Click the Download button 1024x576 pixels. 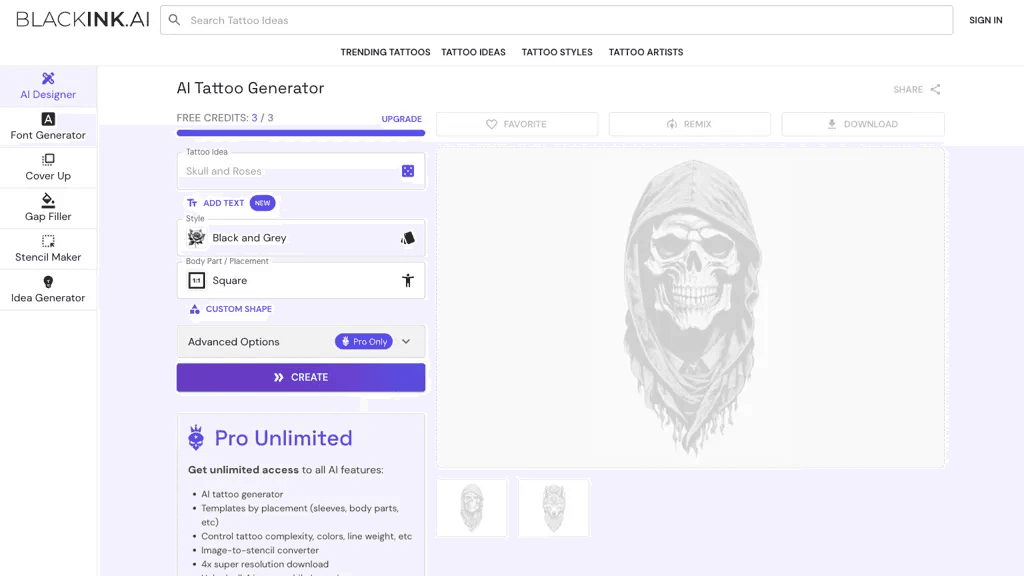[x=863, y=124]
